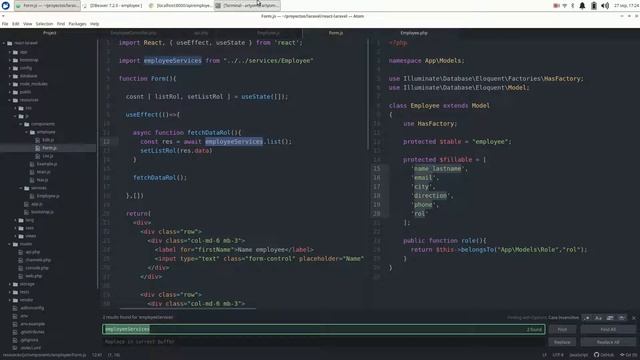Toggle the only-in-selection find option
Image resolution: width=640 pixels, height=360 pixels.
(x=610, y=318)
